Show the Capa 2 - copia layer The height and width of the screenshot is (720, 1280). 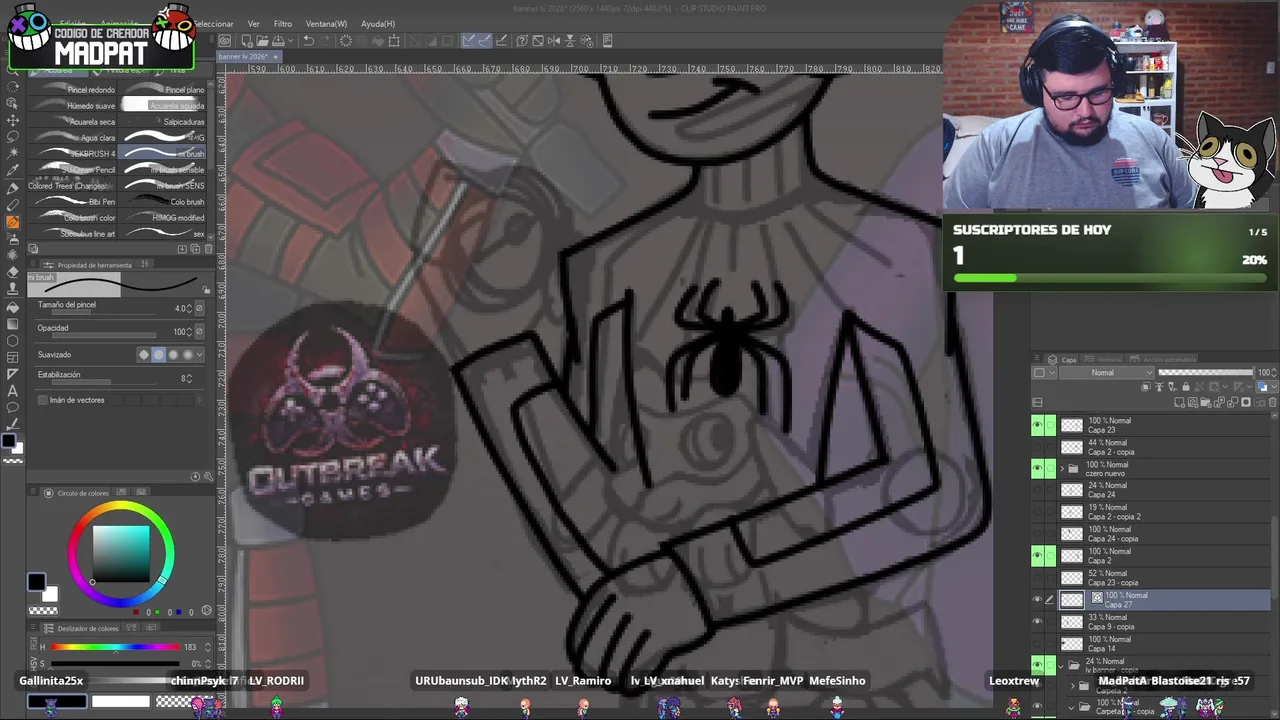click(x=1037, y=447)
